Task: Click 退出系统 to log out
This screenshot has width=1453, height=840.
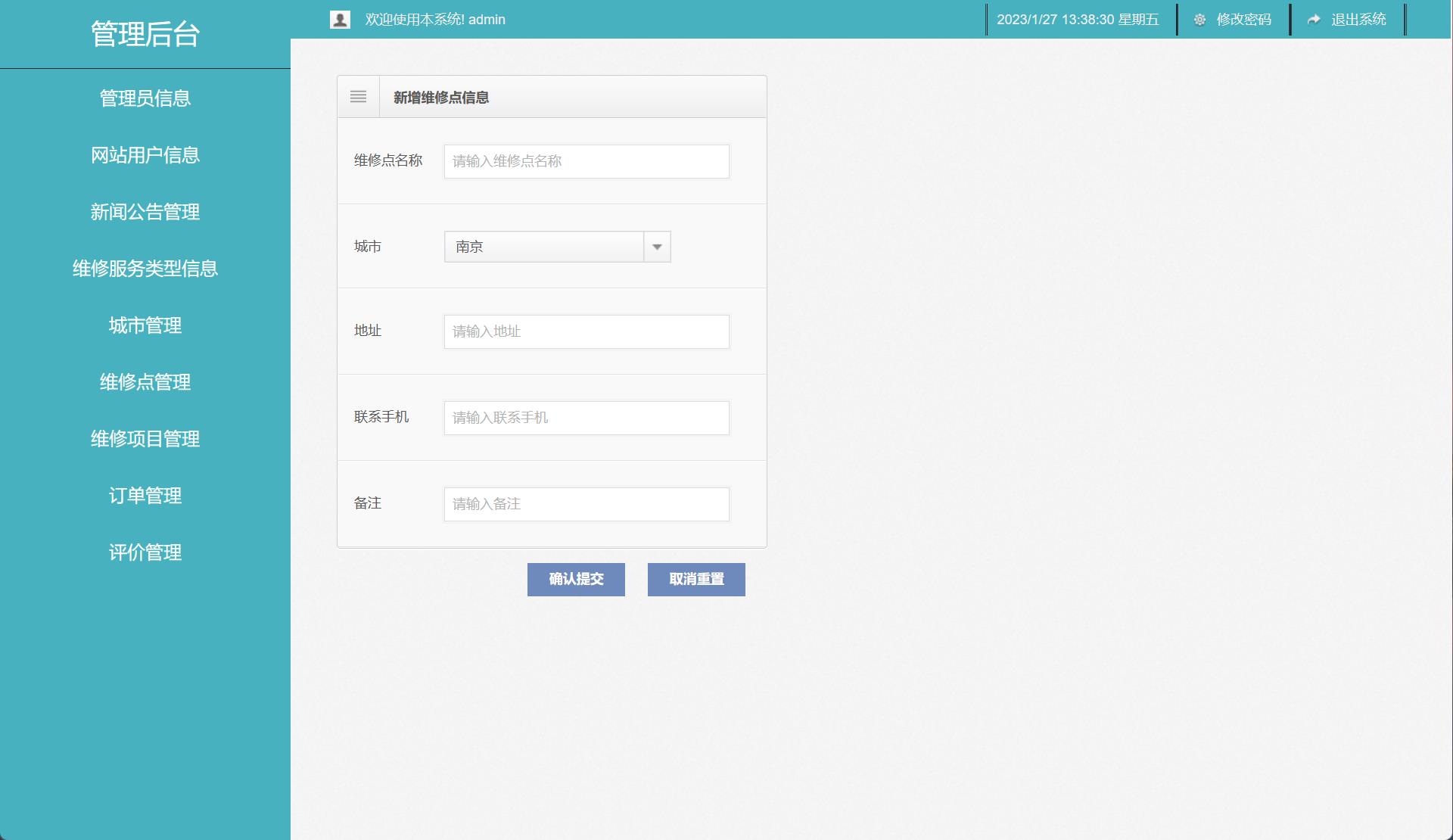Action: tap(1358, 20)
